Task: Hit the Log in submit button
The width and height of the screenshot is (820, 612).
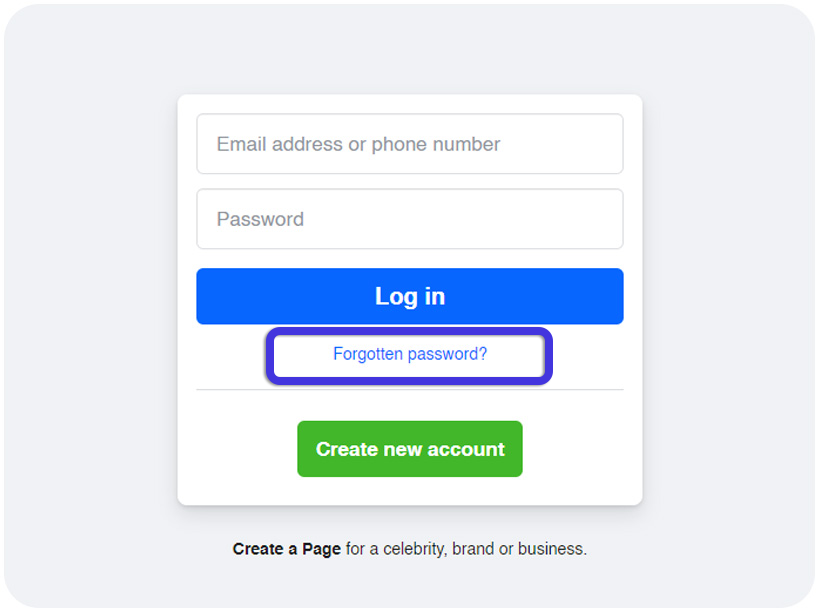Action: tap(409, 296)
